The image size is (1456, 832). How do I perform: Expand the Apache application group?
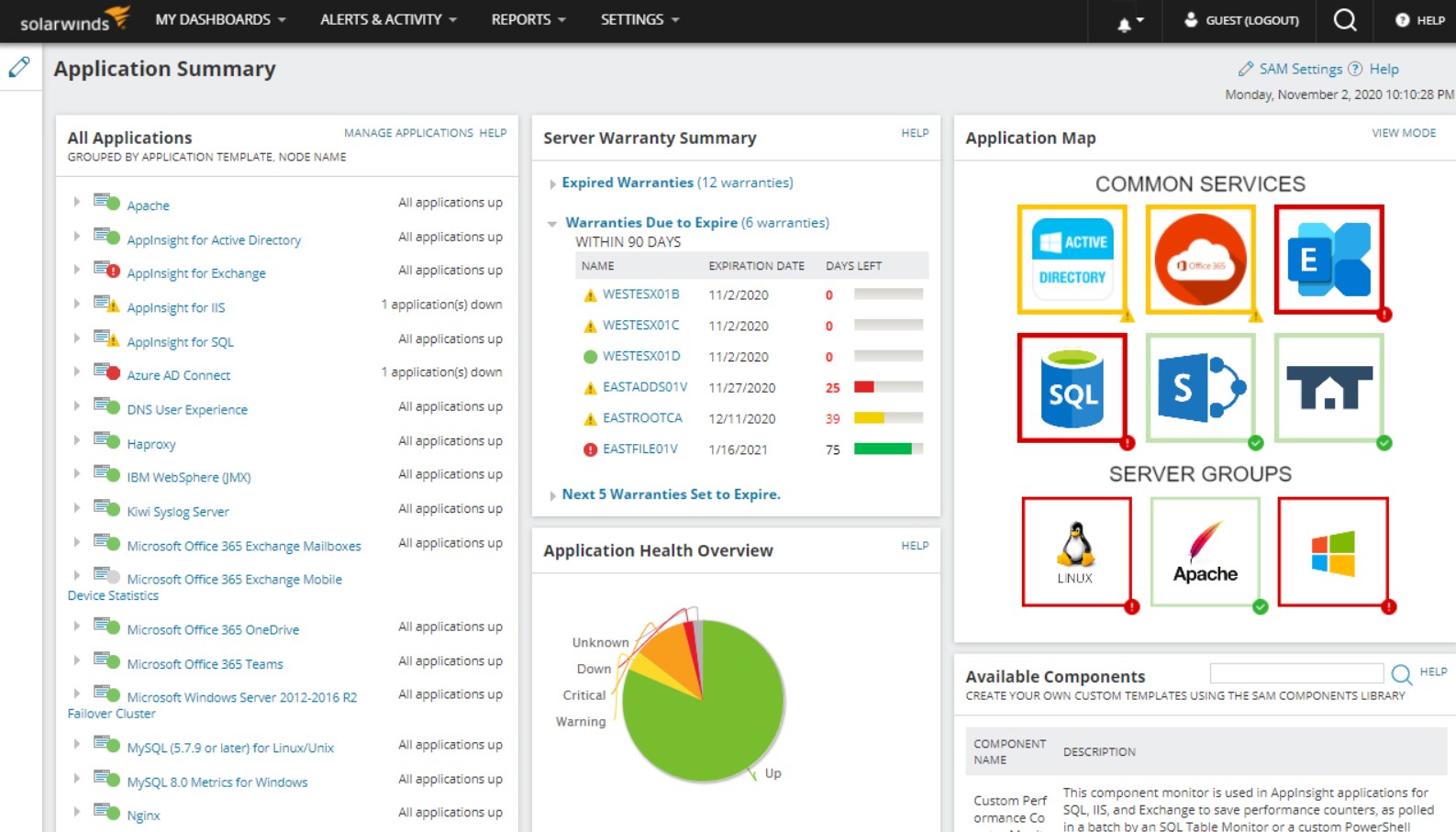pos(77,202)
